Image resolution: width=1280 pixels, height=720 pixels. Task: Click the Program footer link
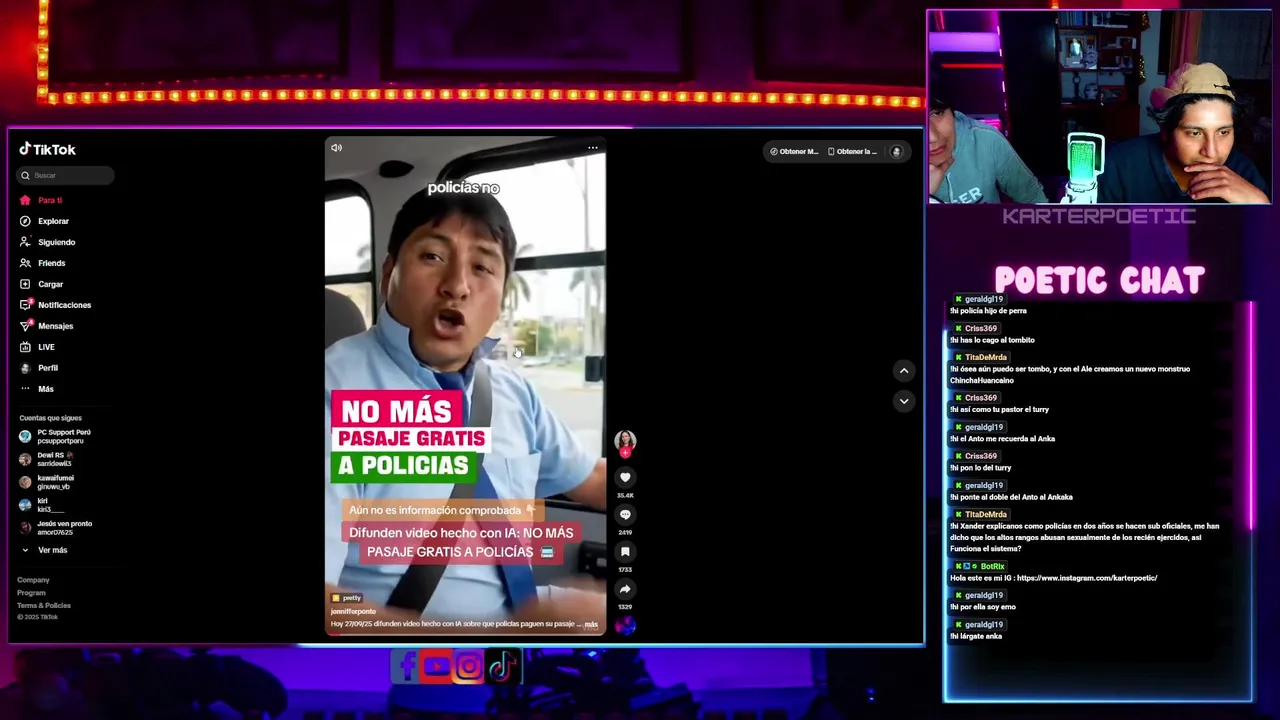coord(31,593)
